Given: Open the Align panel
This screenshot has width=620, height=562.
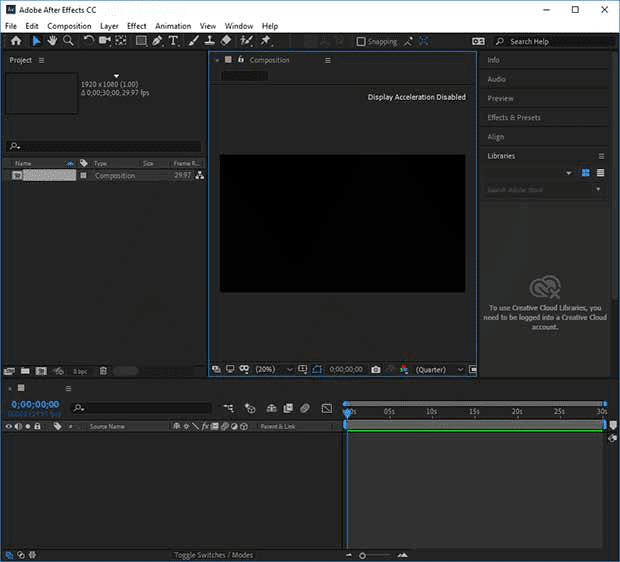Looking at the screenshot, I should coord(495,137).
